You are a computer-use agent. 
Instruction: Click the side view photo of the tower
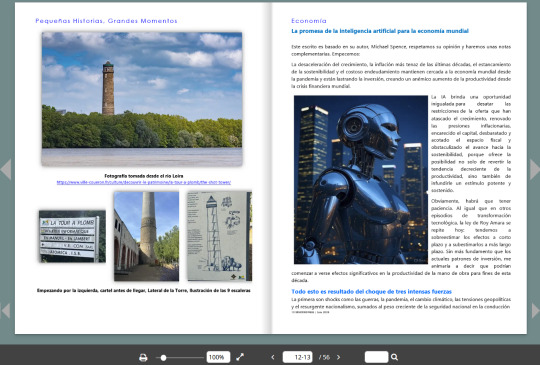pos(146,236)
